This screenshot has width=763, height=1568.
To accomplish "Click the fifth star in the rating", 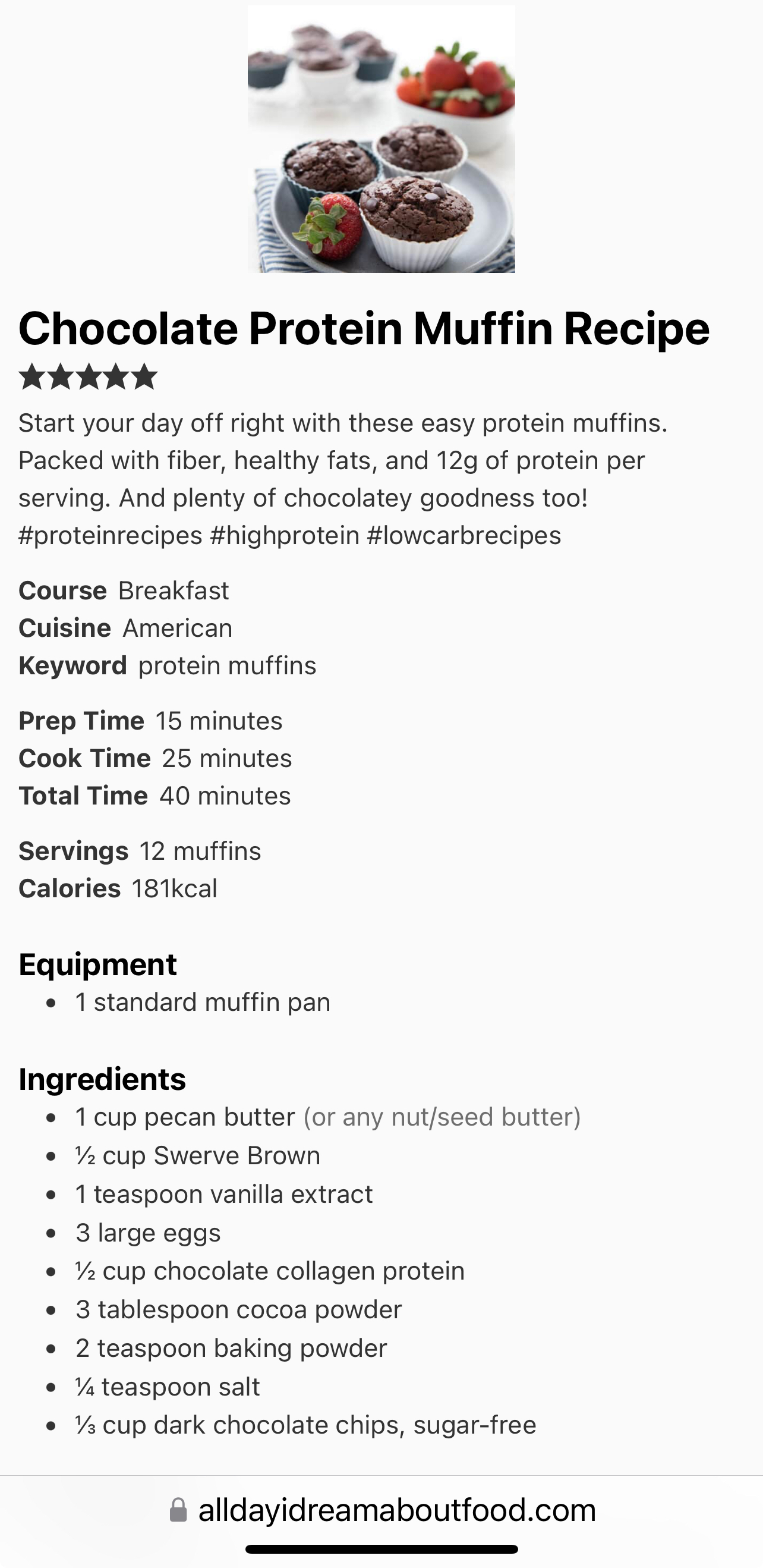I will [145, 376].
